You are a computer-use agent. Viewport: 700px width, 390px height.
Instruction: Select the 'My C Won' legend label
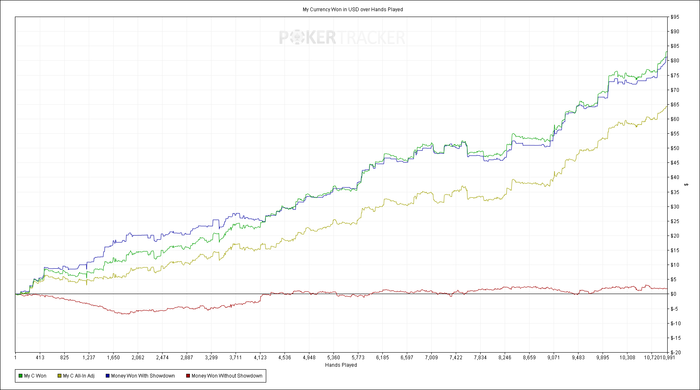(35, 376)
